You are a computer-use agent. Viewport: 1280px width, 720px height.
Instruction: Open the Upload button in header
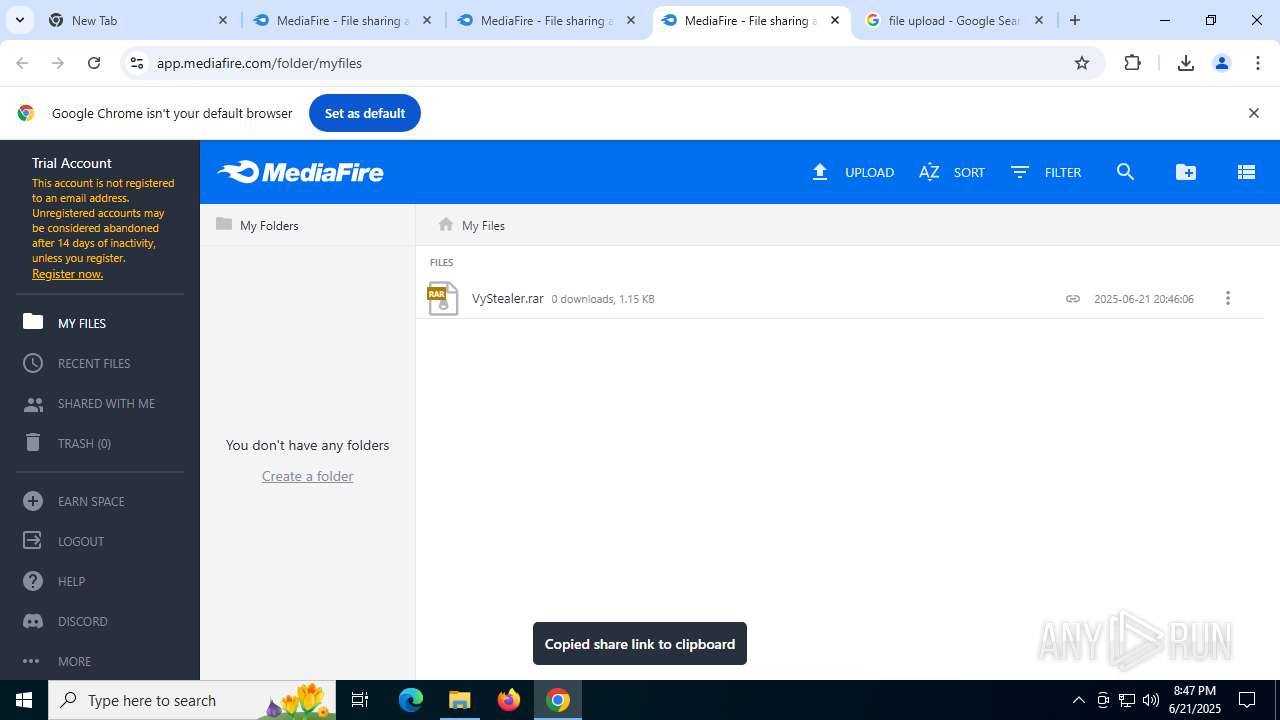[853, 172]
